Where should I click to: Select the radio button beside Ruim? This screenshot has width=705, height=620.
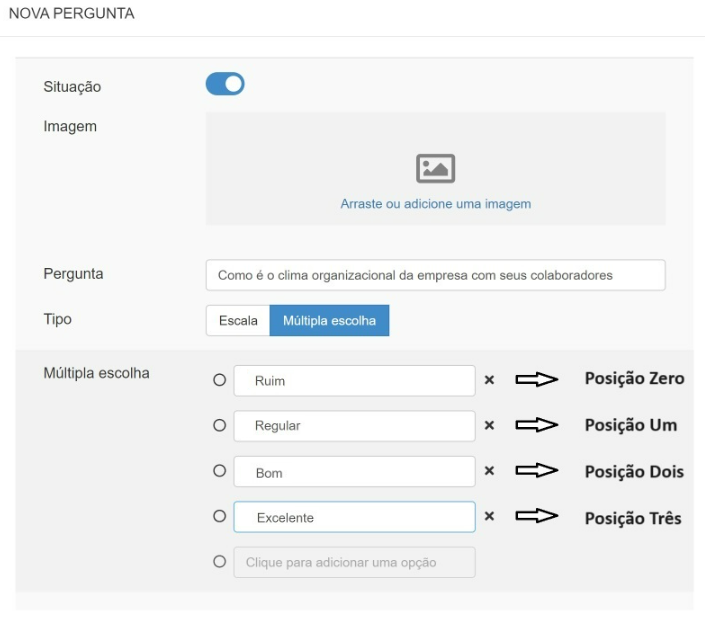click(x=219, y=380)
